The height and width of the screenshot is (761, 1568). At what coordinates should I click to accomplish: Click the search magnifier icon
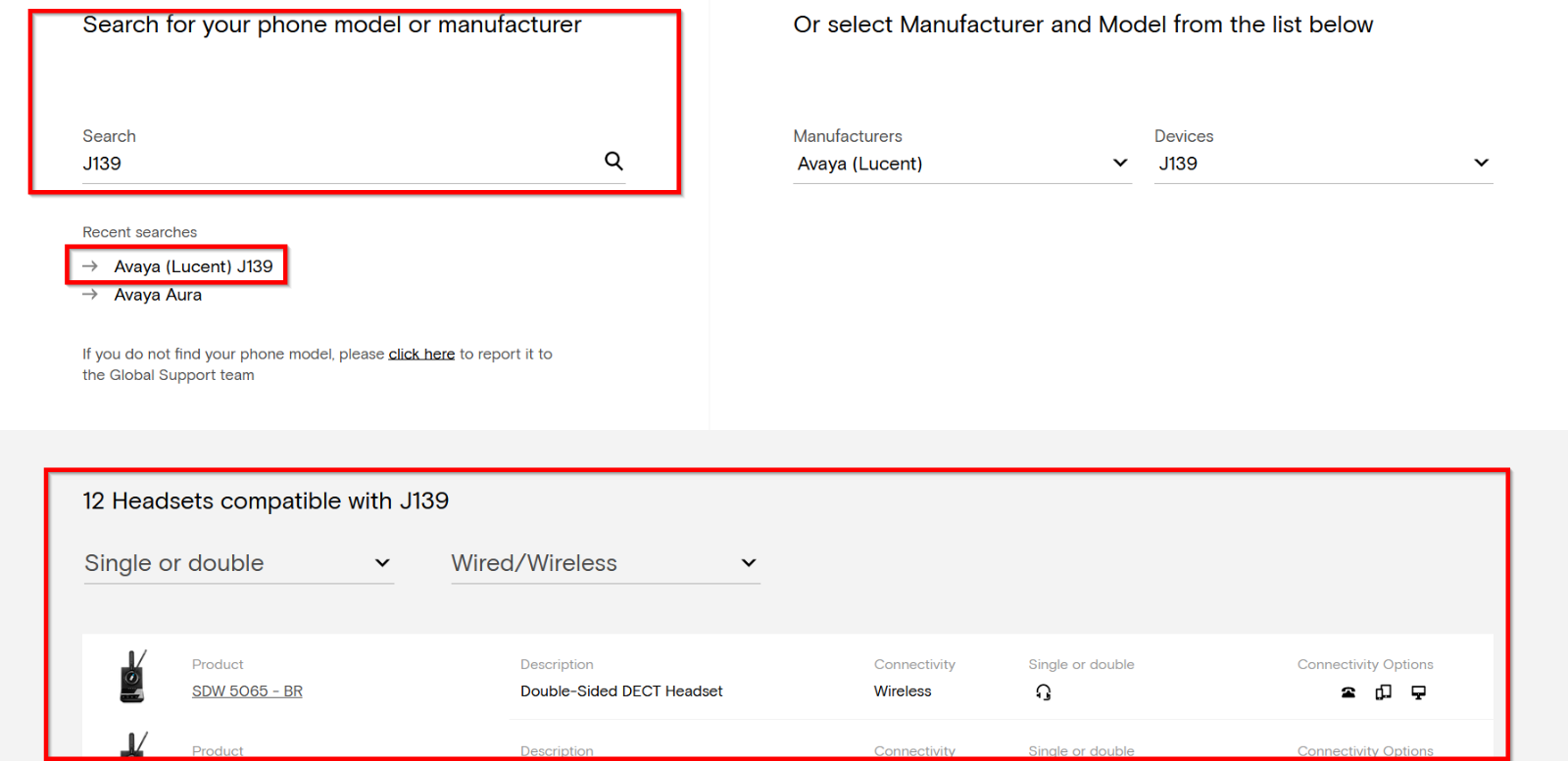click(613, 161)
